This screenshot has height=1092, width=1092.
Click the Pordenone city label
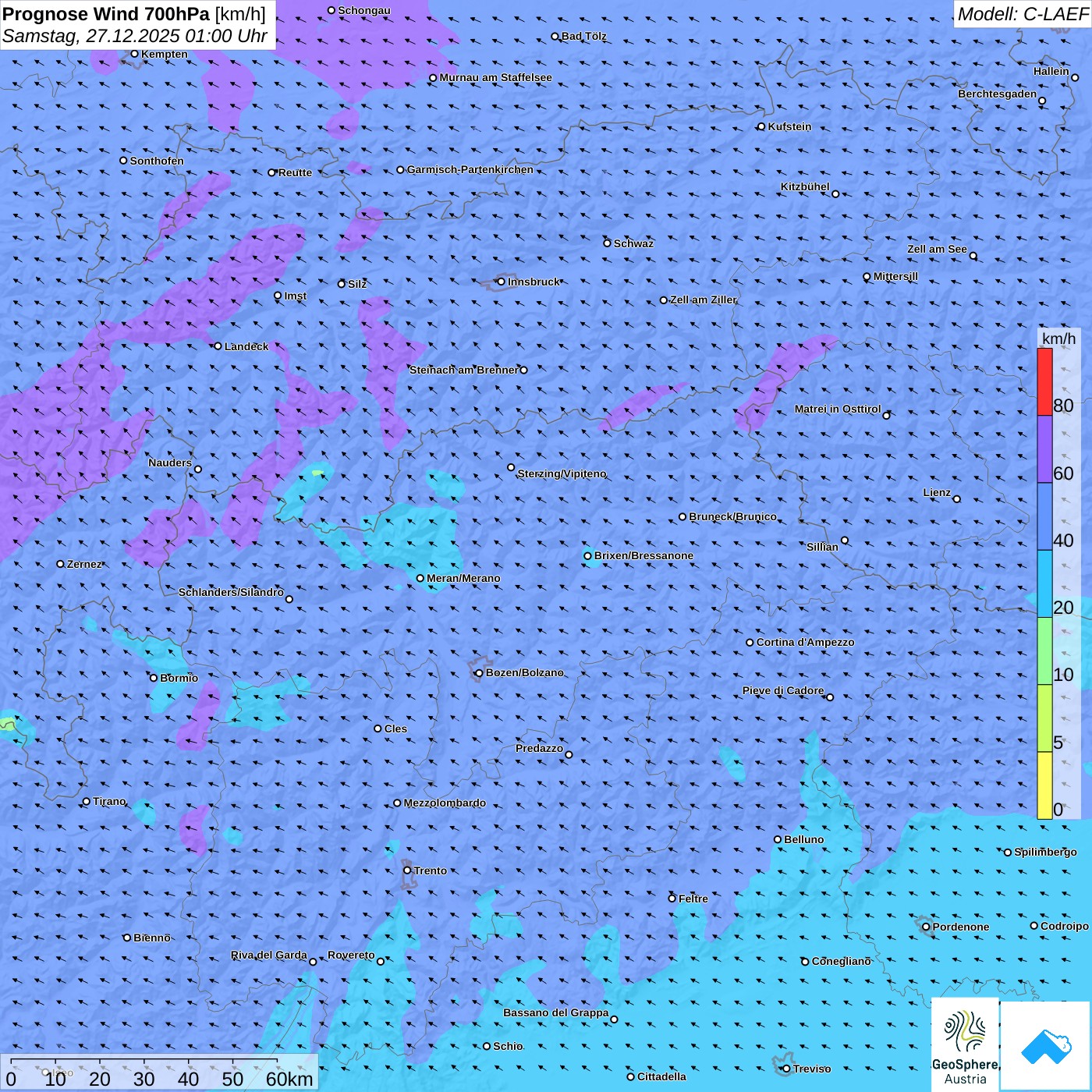pyautogui.click(x=961, y=927)
